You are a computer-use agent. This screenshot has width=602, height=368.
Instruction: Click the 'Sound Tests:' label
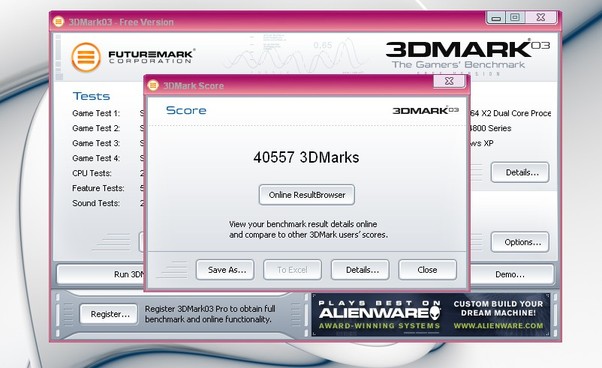coord(96,203)
